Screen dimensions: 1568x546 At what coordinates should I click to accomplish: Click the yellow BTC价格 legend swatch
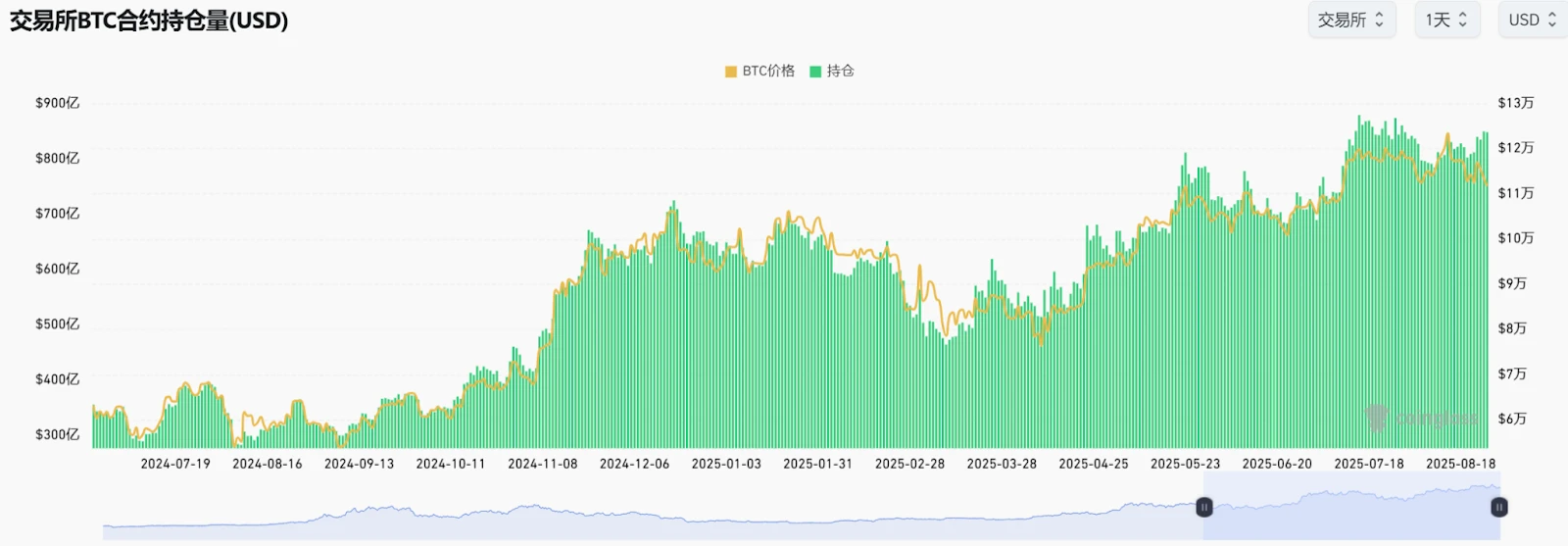(x=731, y=72)
